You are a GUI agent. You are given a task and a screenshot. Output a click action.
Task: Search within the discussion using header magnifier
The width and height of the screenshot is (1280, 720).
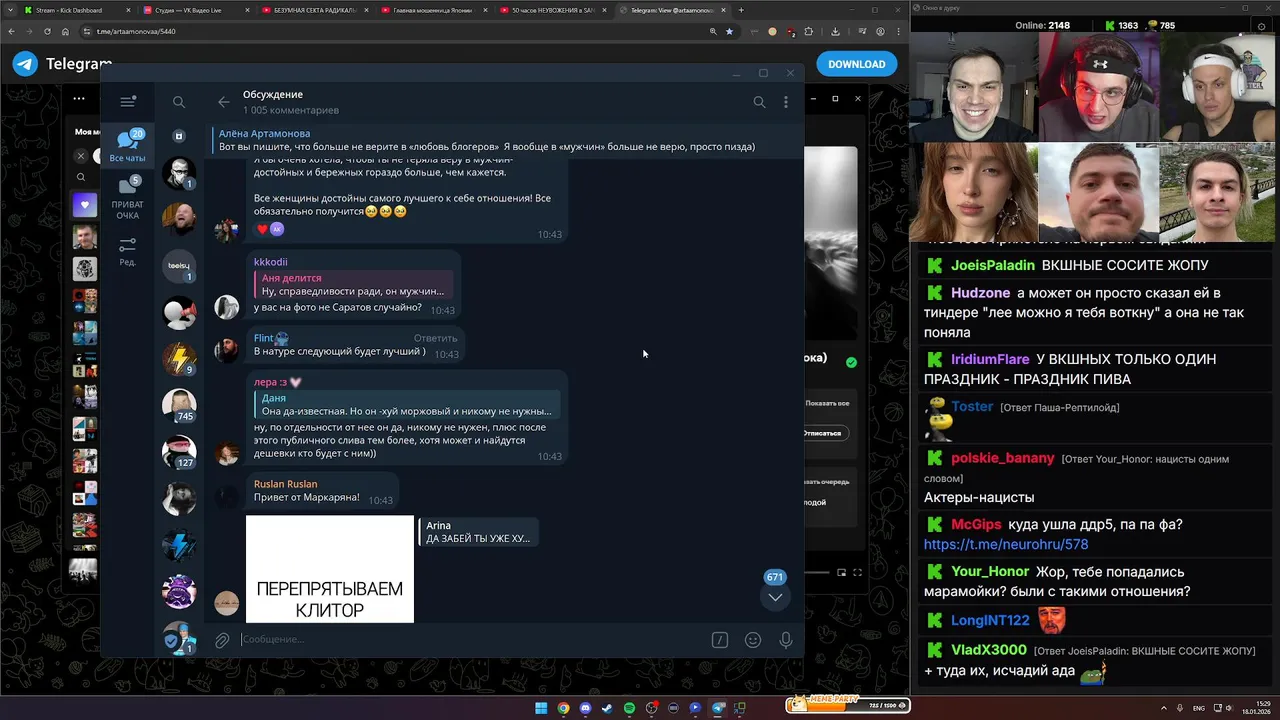tap(759, 102)
